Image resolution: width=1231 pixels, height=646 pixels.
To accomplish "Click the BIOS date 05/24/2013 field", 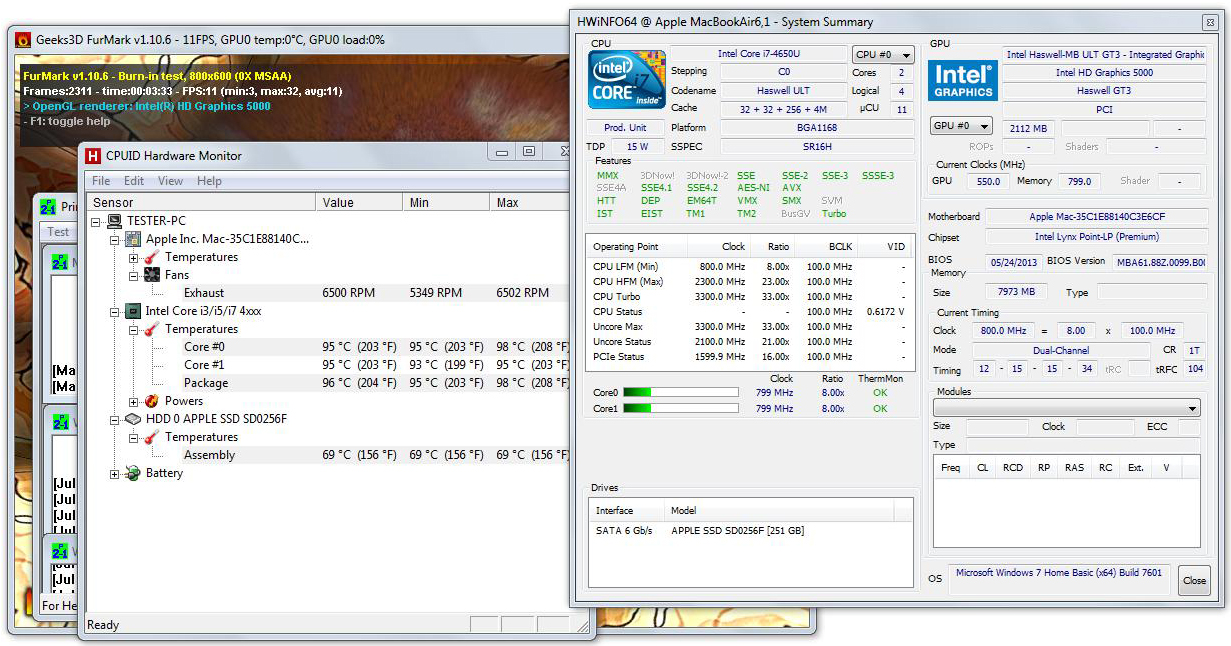I will (x=1013, y=262).
